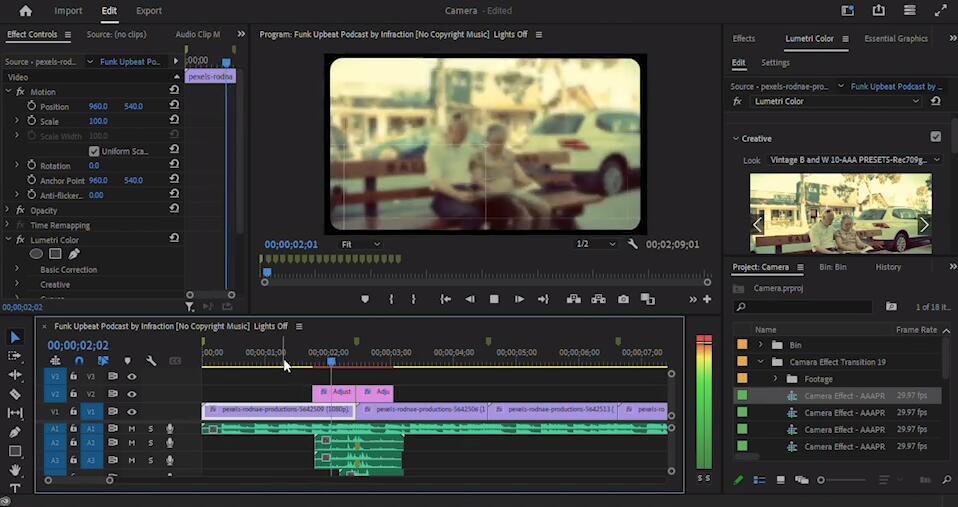
Task: Select the Hand tool
Action: coord(15,470)
